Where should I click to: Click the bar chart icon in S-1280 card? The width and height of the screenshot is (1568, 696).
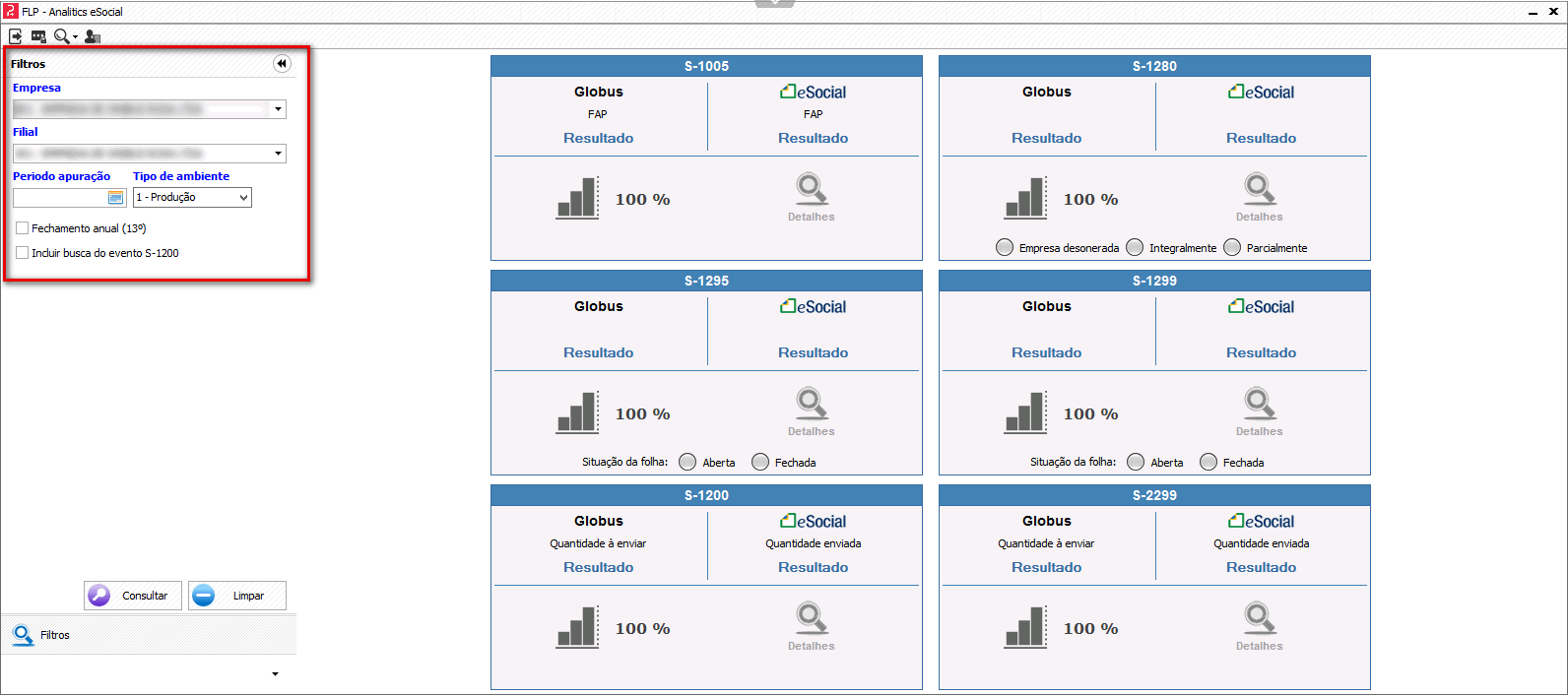coord(1026,198)
